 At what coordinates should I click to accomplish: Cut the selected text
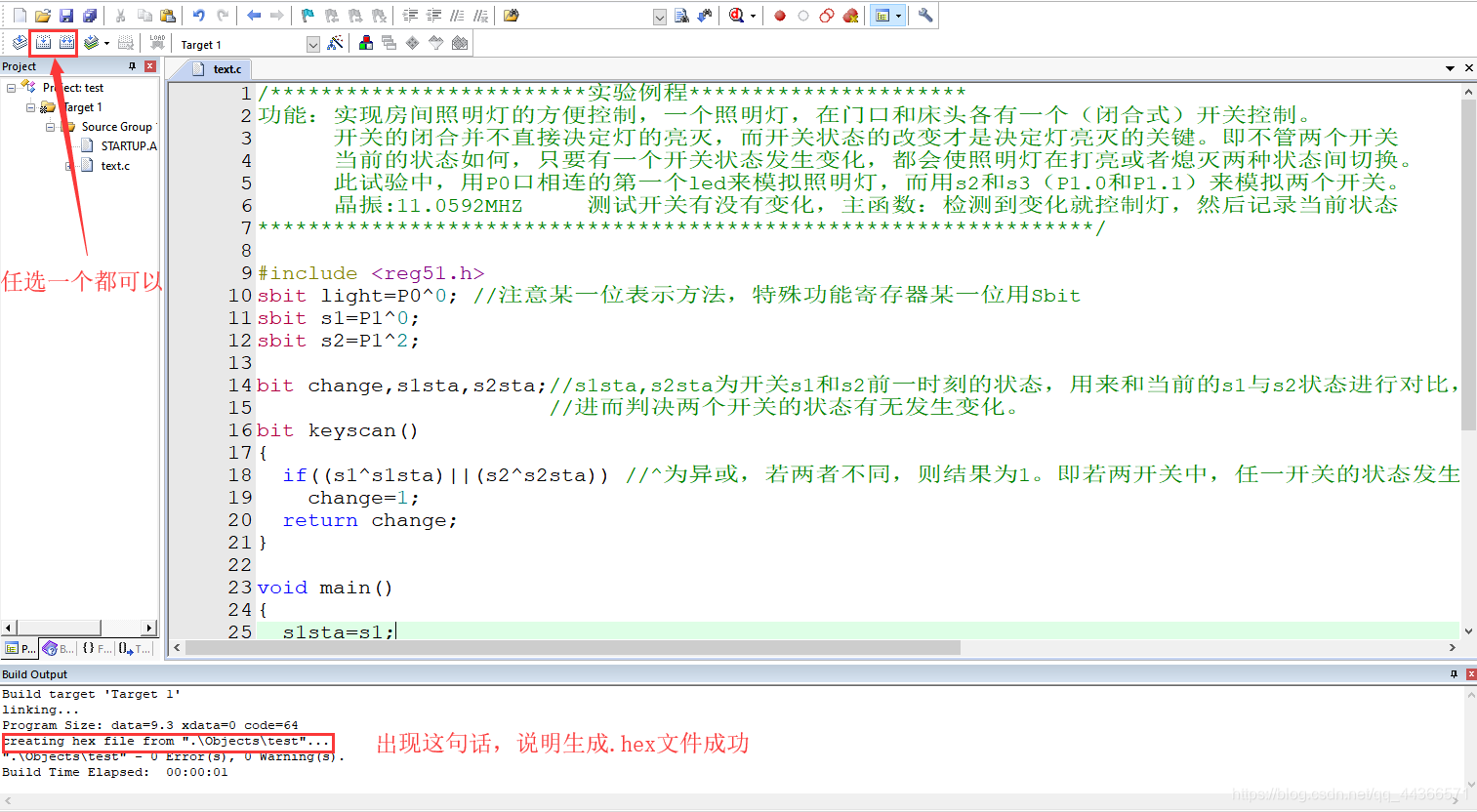pos(121,16)
